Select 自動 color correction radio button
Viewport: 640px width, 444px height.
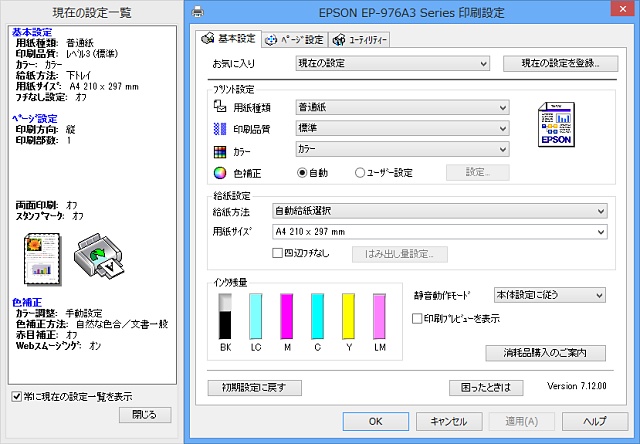[x=302, y=173]
